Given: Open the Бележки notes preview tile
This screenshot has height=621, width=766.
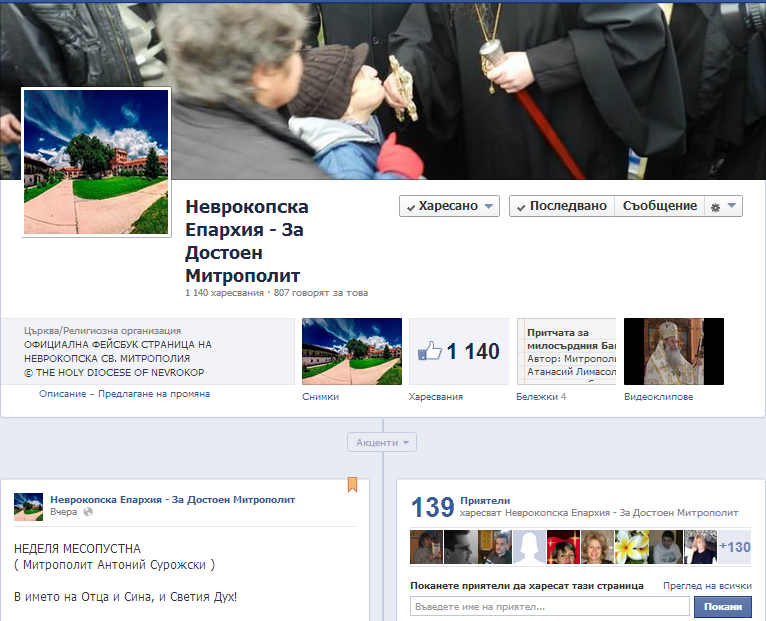Looking at the screenshot, I should (x=566, y=351).
